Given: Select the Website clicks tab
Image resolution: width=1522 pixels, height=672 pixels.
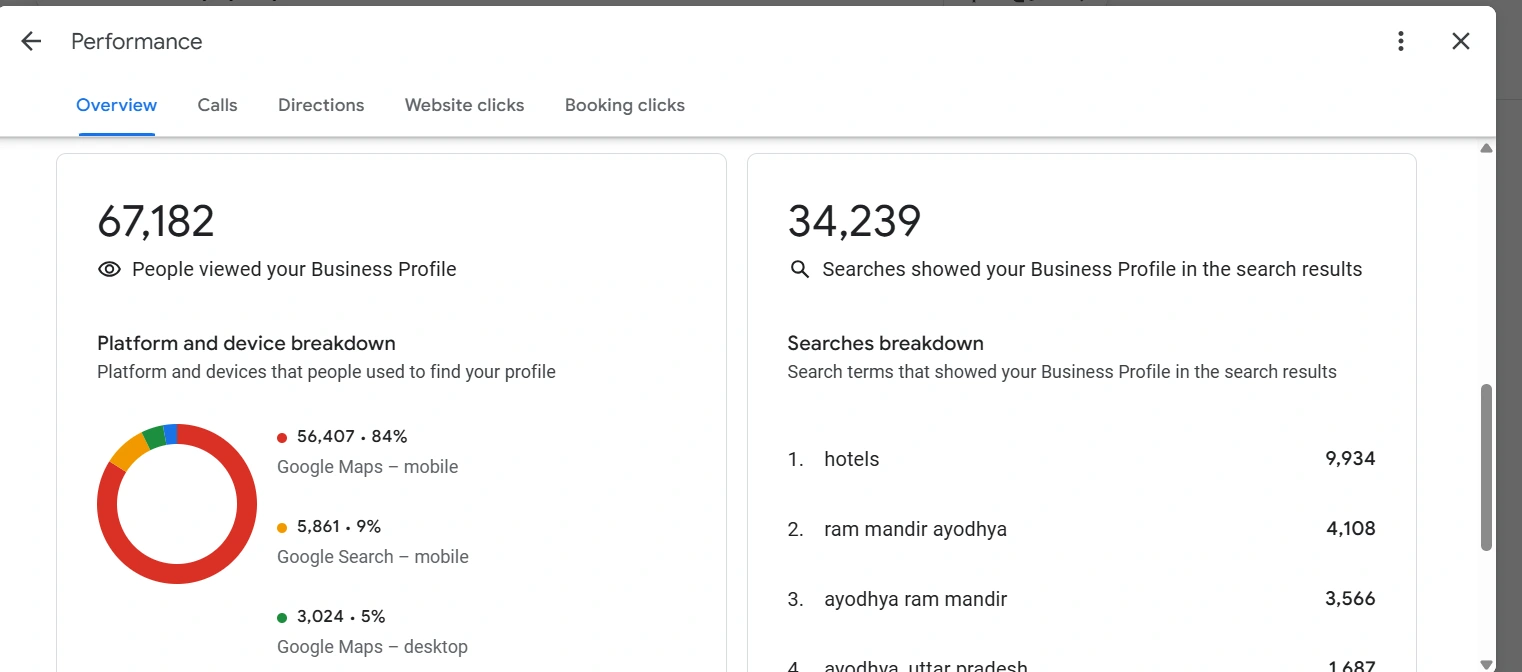Looking at the screenshot, I should click(464, 105).
